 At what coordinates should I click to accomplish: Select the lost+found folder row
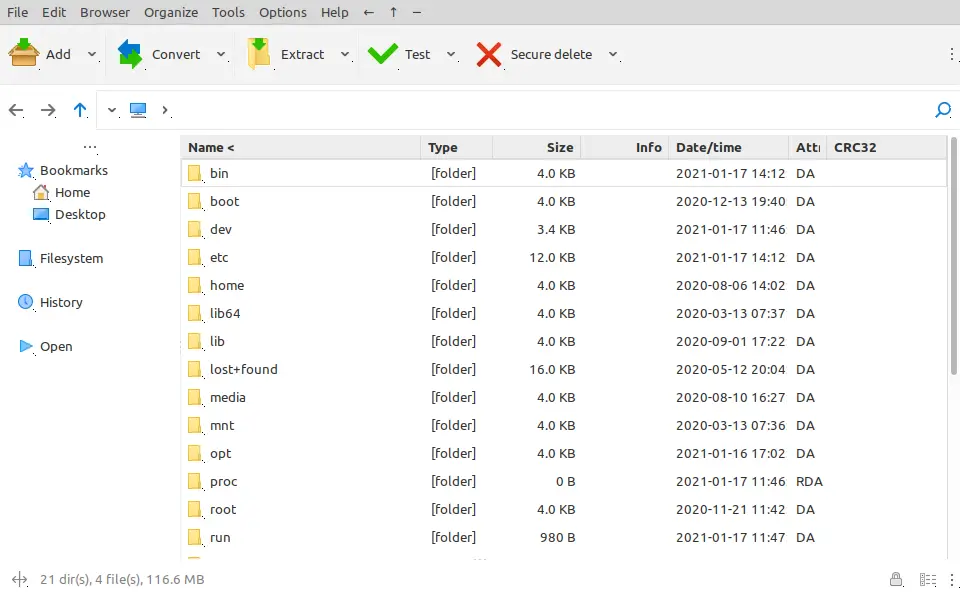243,369
